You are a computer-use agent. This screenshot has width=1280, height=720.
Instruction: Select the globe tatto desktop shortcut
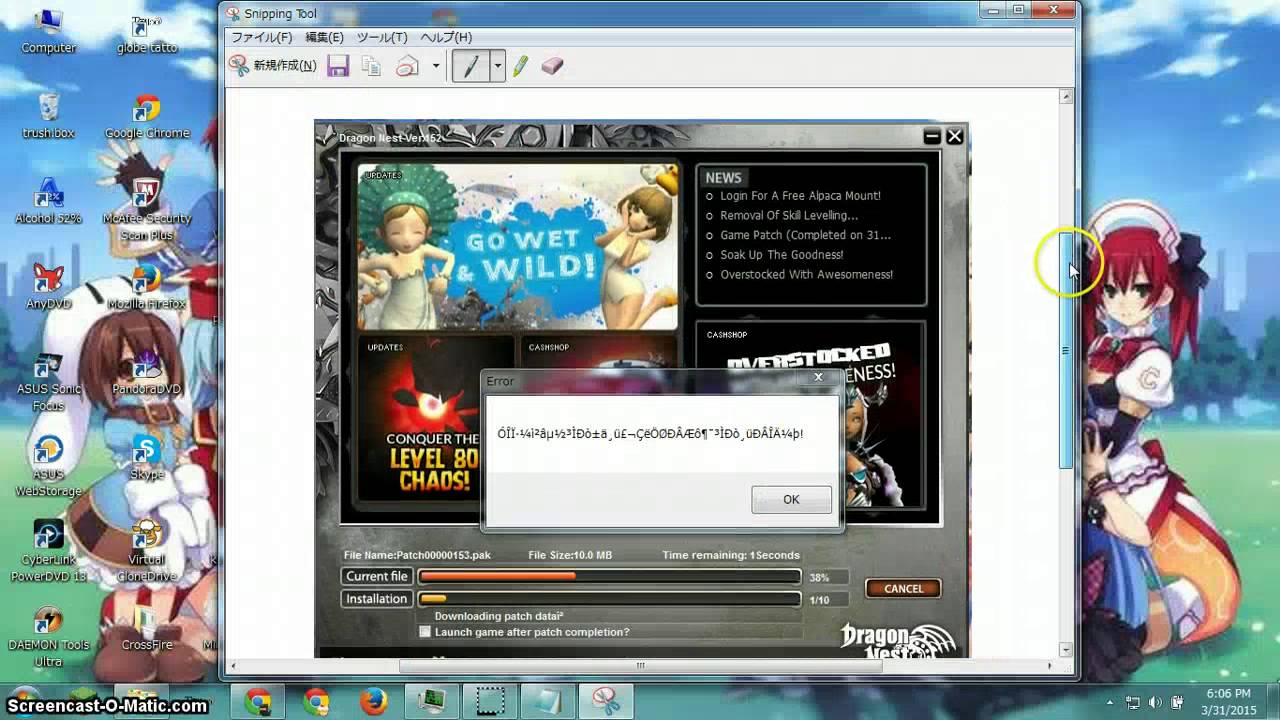(147, 33)
